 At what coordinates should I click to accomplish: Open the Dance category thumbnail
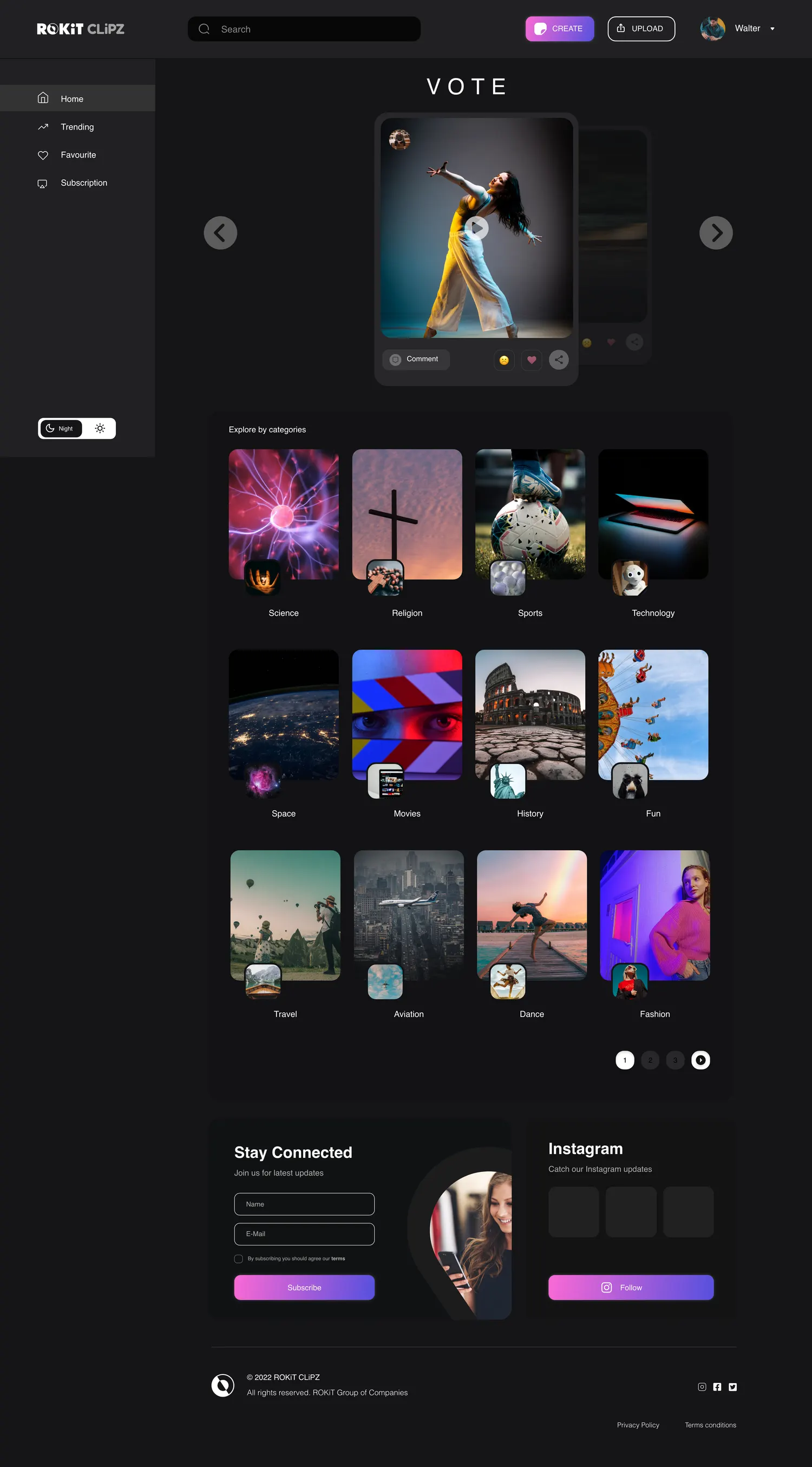532,915
